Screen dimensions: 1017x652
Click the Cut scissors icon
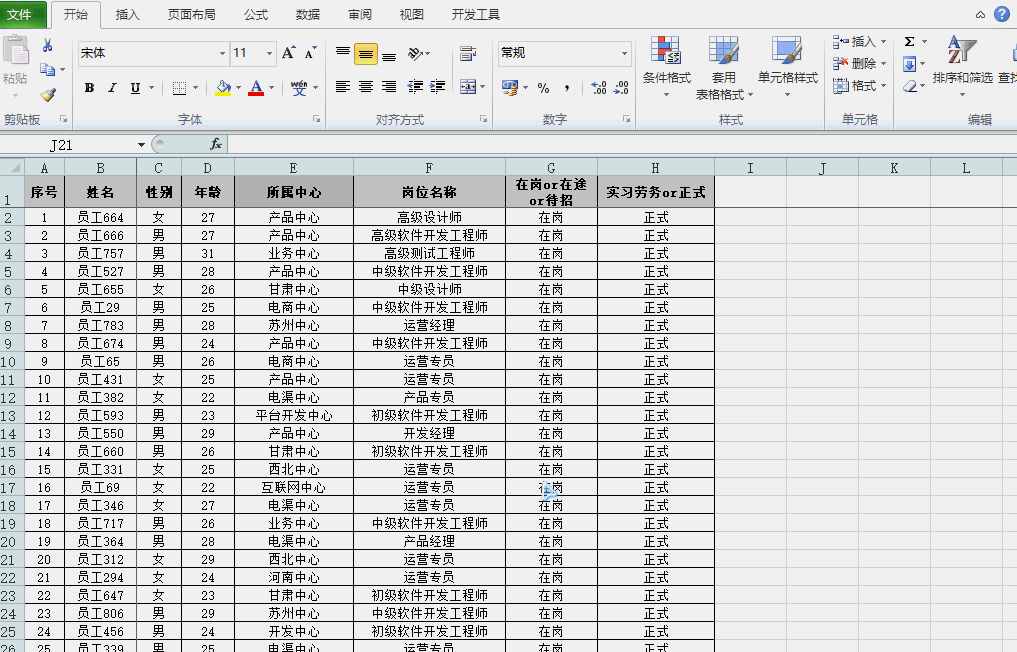(x=47, y=45)
